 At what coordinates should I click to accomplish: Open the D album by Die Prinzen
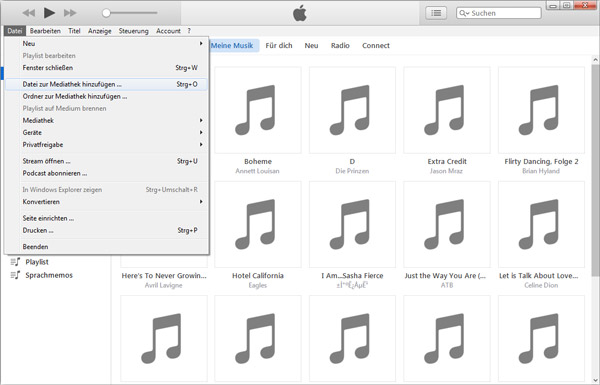click(352, 110)
